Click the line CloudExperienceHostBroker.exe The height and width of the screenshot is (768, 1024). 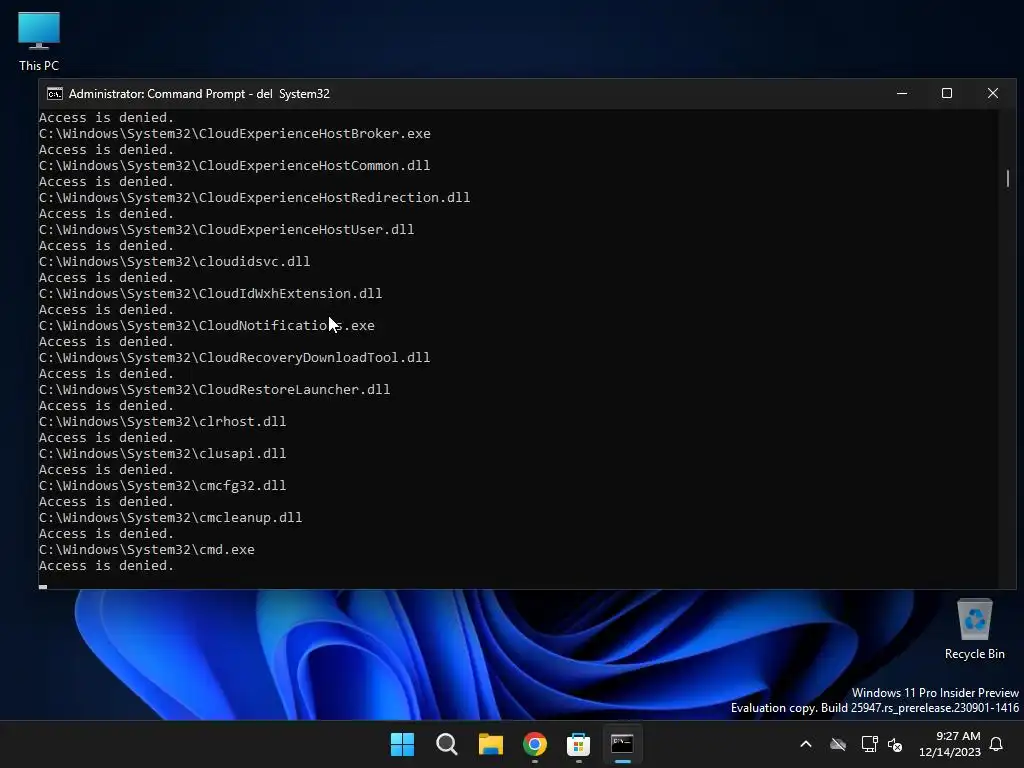click(x=235, y=133)
